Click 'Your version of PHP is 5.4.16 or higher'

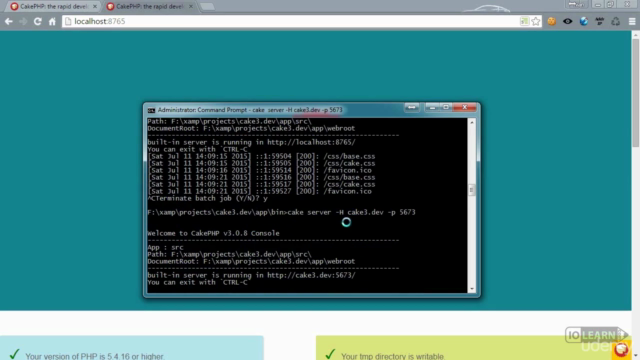[95, 356]
